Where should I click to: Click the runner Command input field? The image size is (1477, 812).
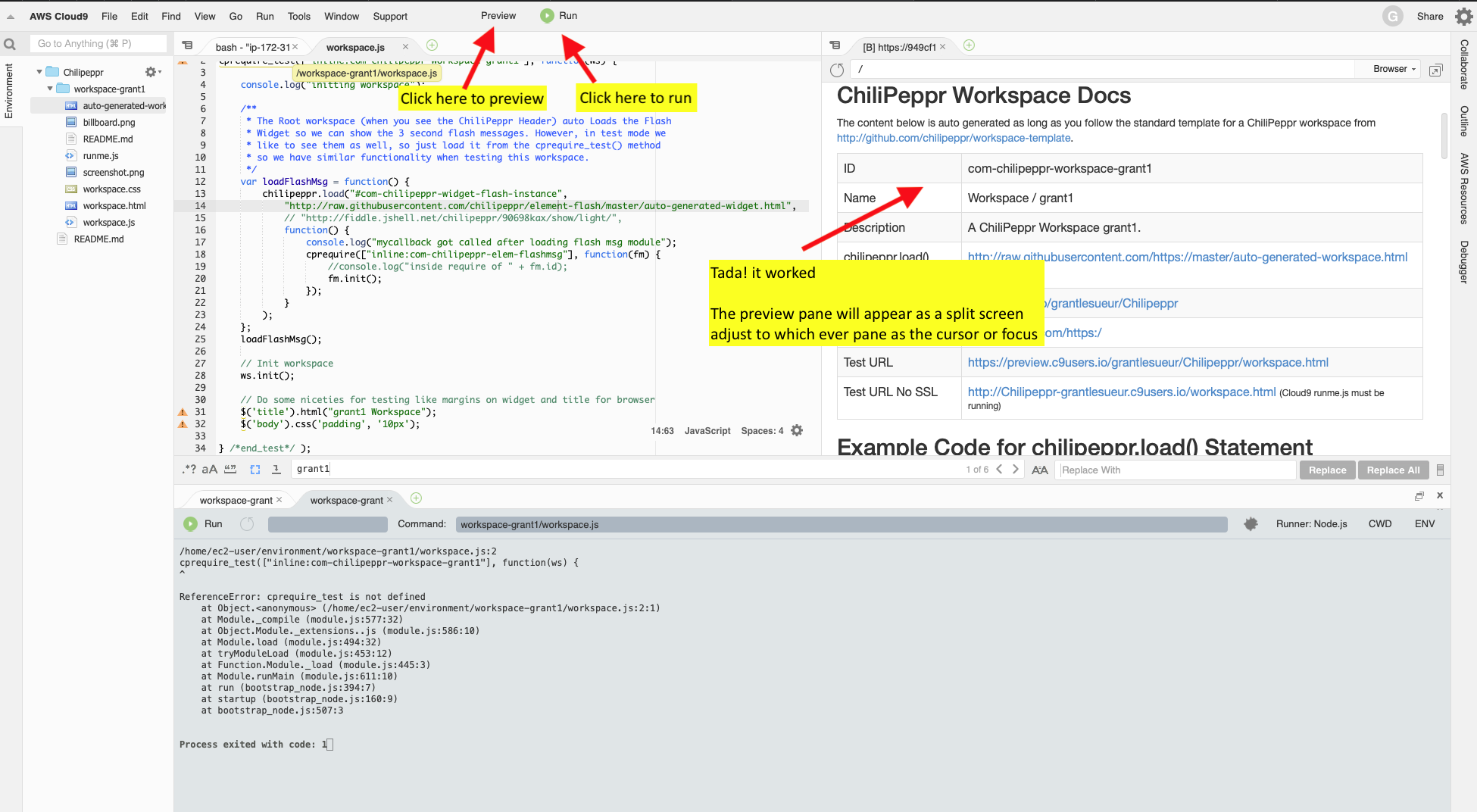pos(841,524)
